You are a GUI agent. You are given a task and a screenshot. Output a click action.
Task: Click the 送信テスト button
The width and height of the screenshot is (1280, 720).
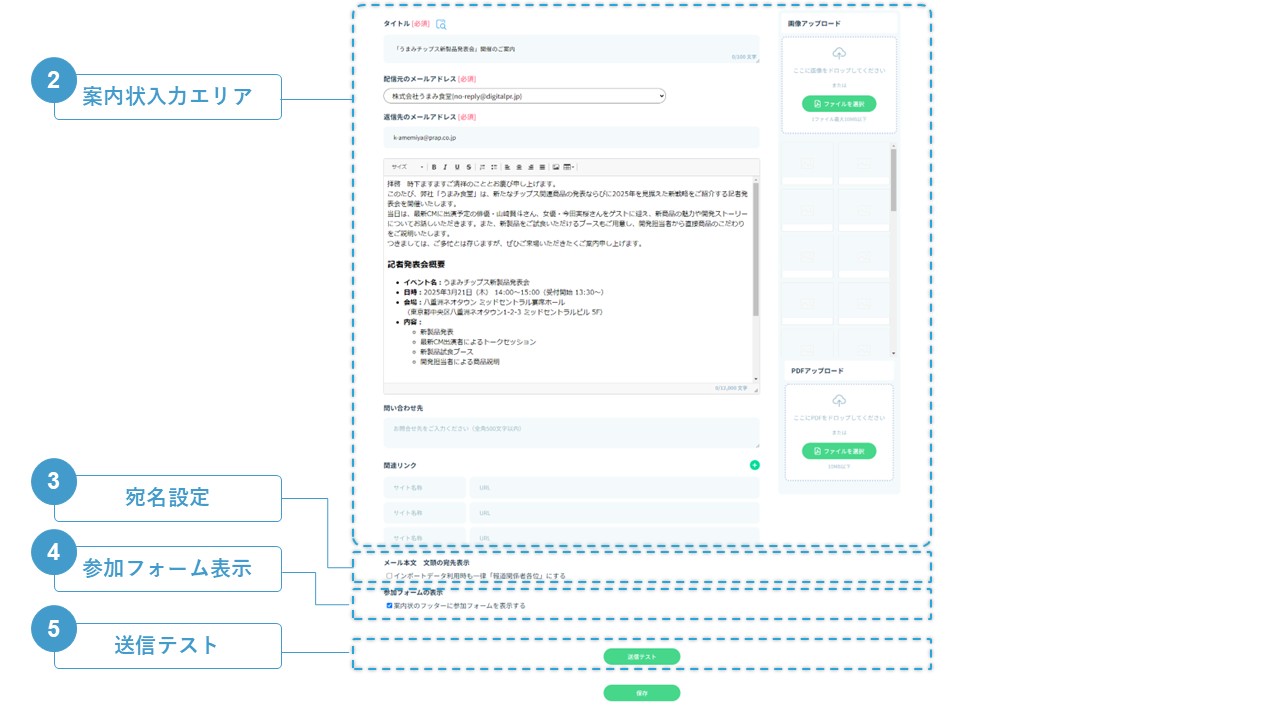pyautogui.click(x=641, y=657)
